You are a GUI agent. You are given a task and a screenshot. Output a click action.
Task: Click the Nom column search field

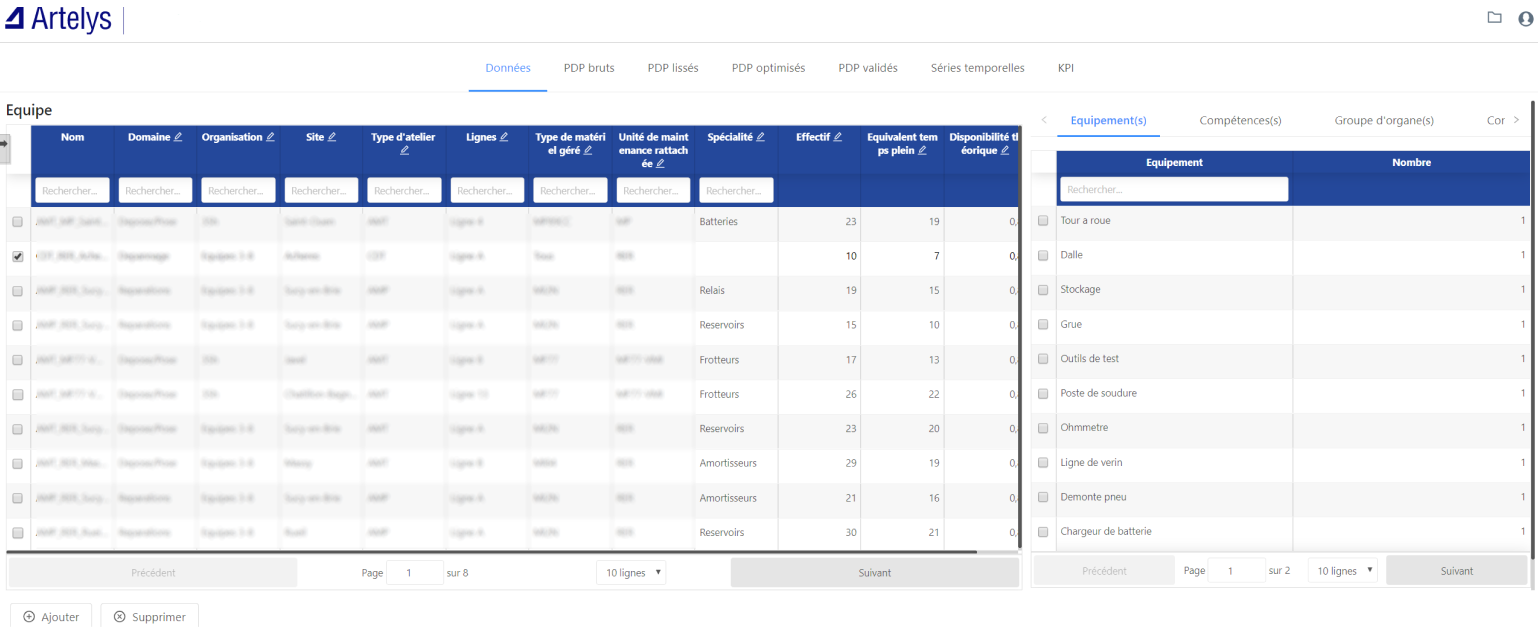(72, 190)
